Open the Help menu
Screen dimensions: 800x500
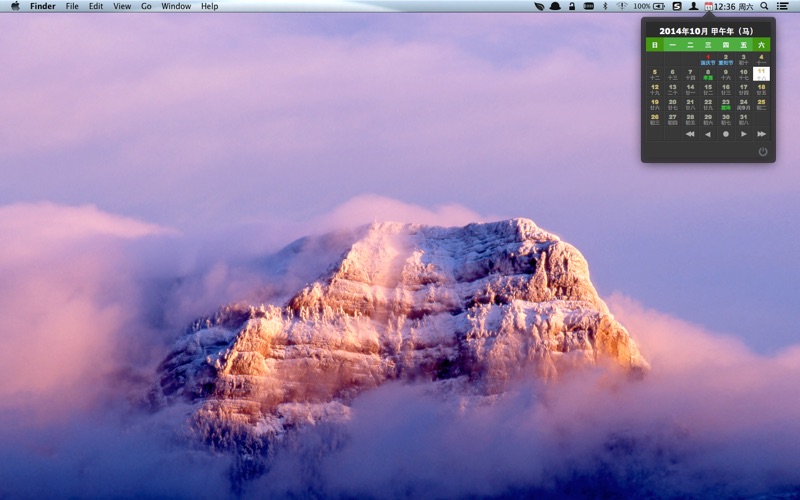[x=210, y=6]
